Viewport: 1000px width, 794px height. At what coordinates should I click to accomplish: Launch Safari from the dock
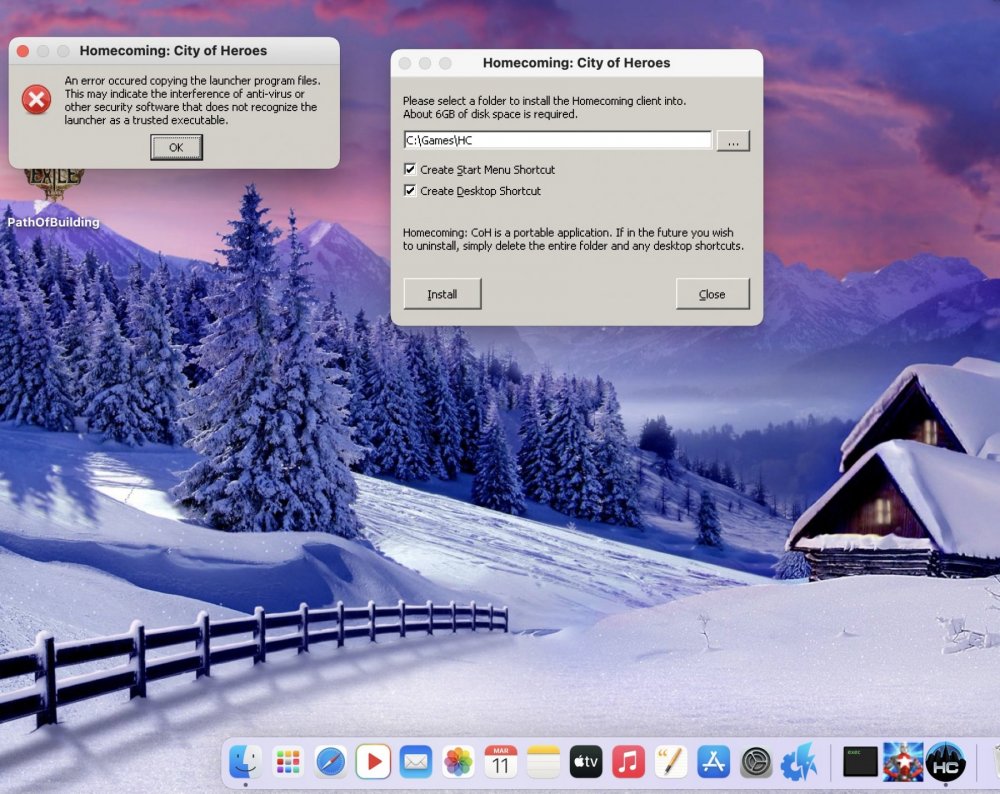tap(331, 762)
